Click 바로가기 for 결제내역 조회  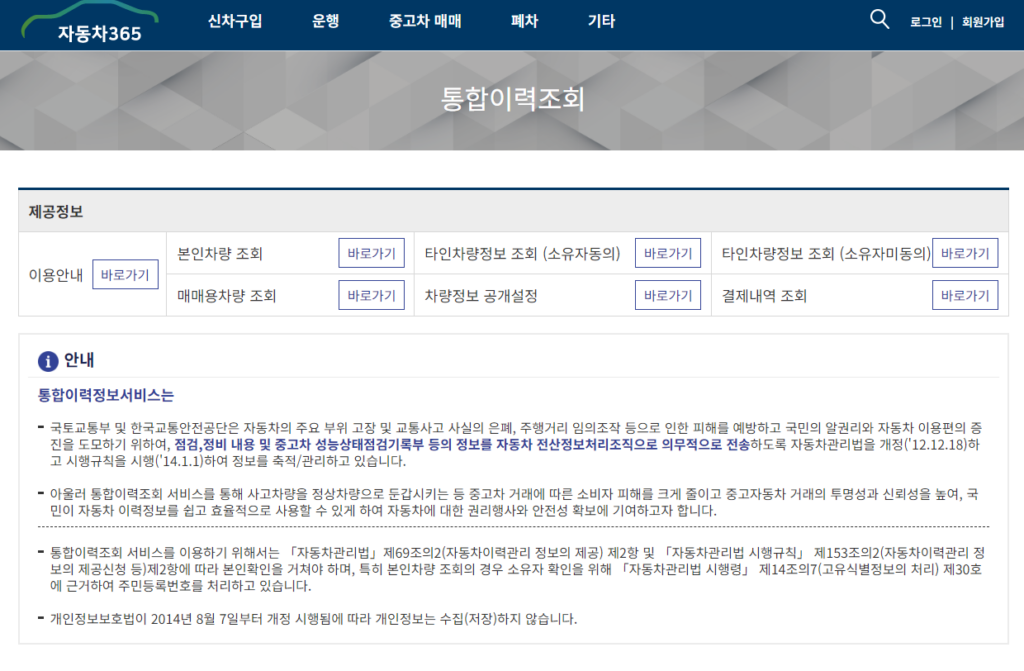click(964, 295)
